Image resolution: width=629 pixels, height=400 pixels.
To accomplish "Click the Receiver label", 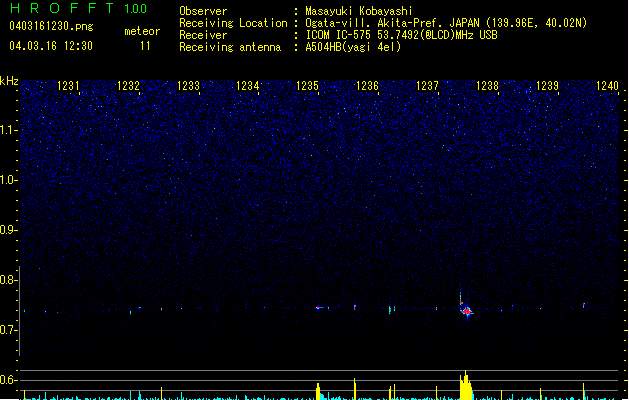I will tap(203, 35).
